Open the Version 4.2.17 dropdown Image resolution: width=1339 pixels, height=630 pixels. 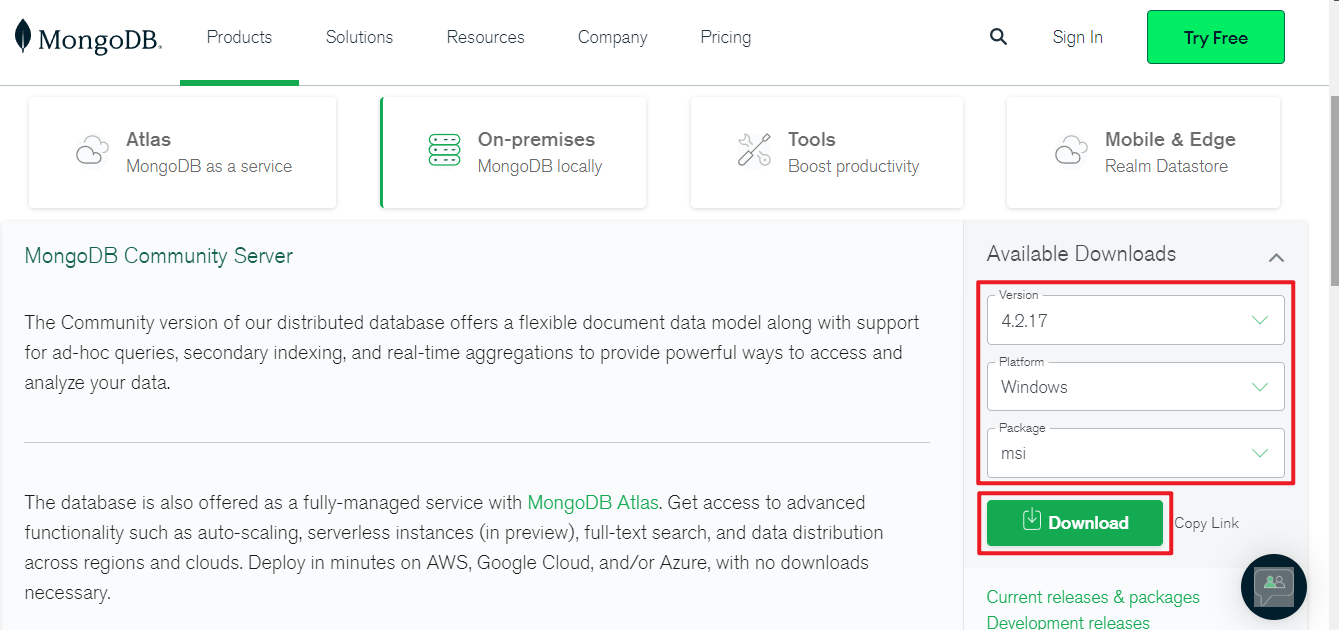coord(1135,321)
